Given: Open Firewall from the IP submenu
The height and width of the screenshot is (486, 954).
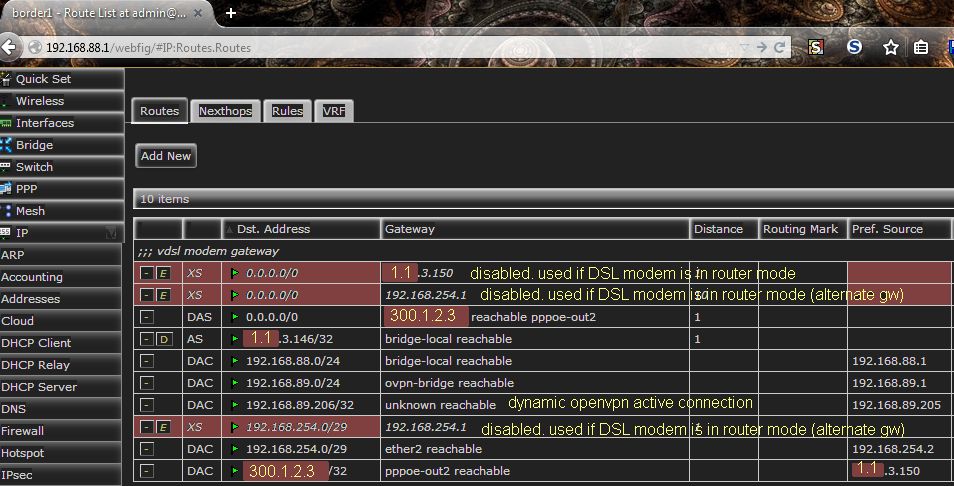Looking at the screenshot, I should click(22, 431).
